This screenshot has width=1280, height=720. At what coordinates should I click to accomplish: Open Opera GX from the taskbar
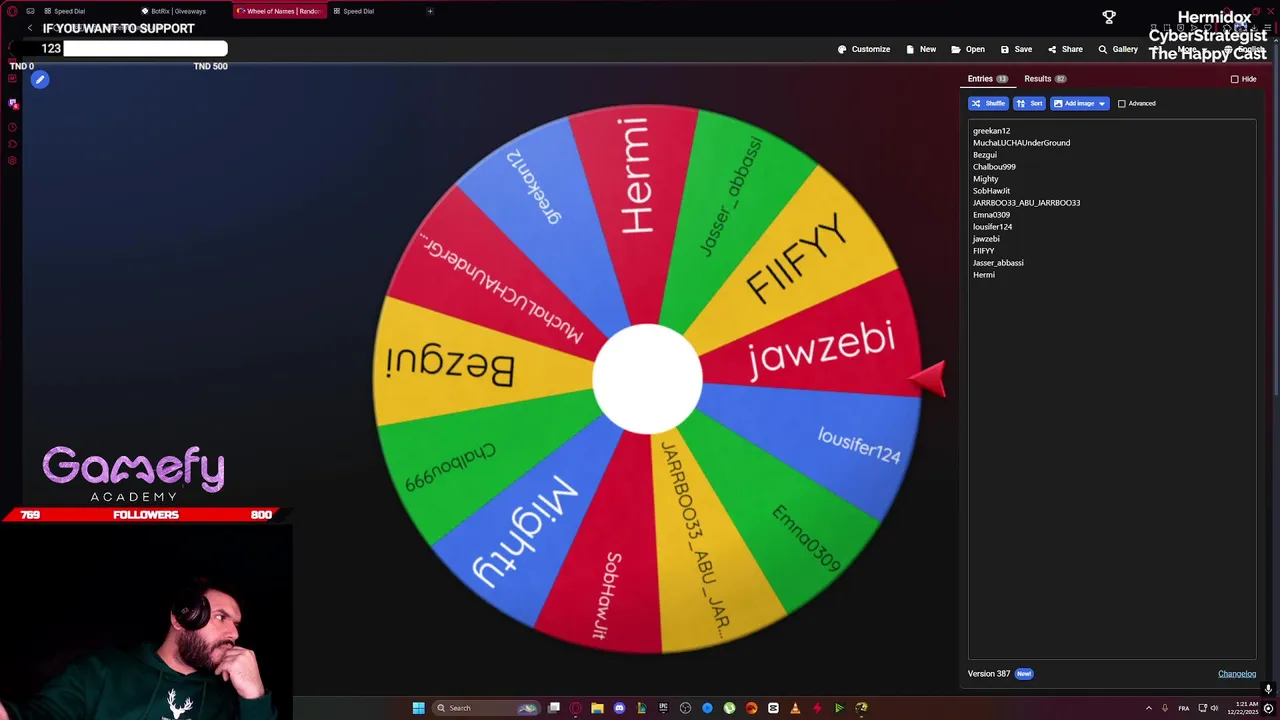click(575, 708)
